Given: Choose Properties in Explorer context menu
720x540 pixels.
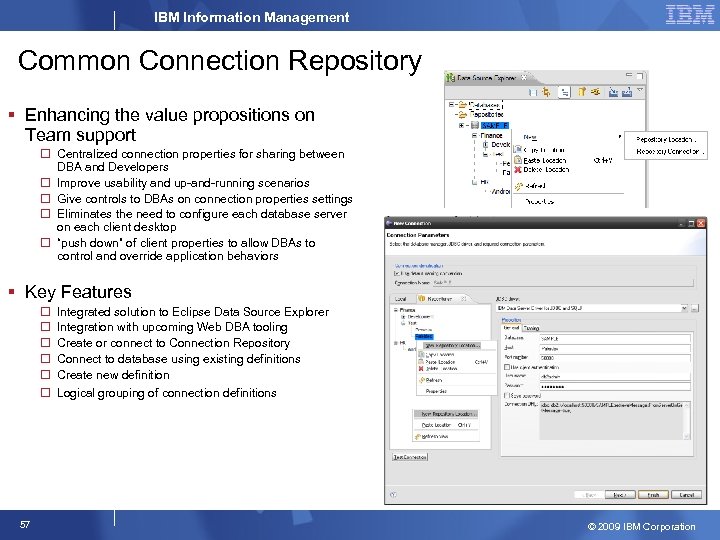Looking at the screenshot, I should click(540, 202).
